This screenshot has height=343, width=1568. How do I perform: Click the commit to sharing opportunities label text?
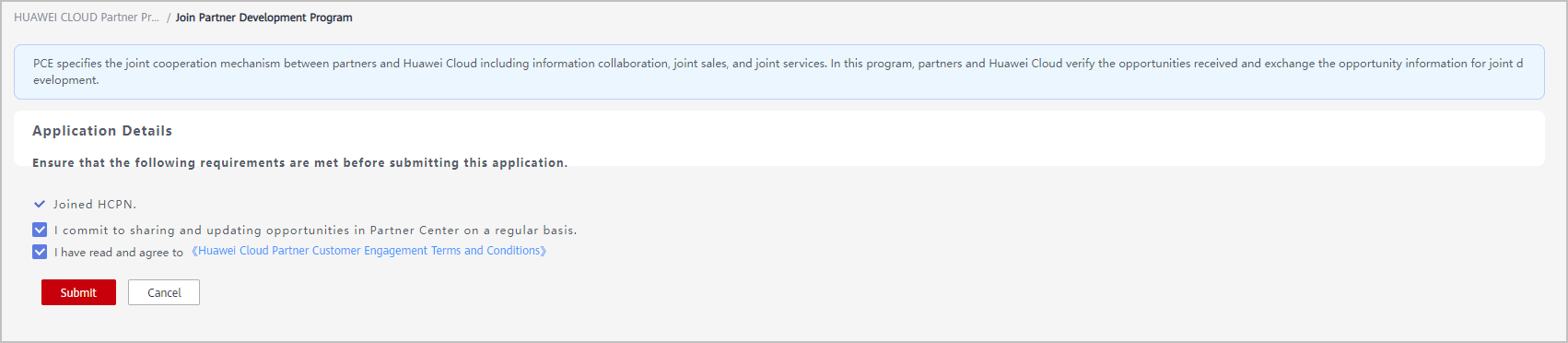click(315, 231)
